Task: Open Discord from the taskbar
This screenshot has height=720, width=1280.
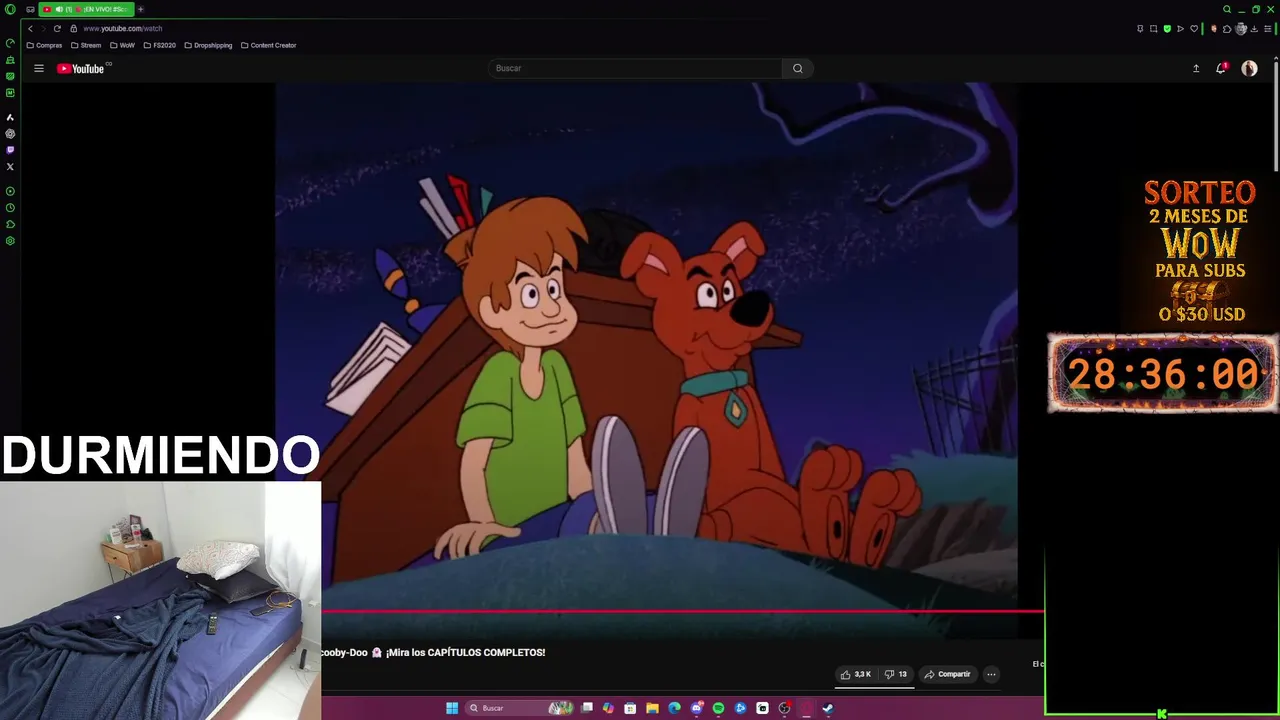Action: tap(697, 708)
